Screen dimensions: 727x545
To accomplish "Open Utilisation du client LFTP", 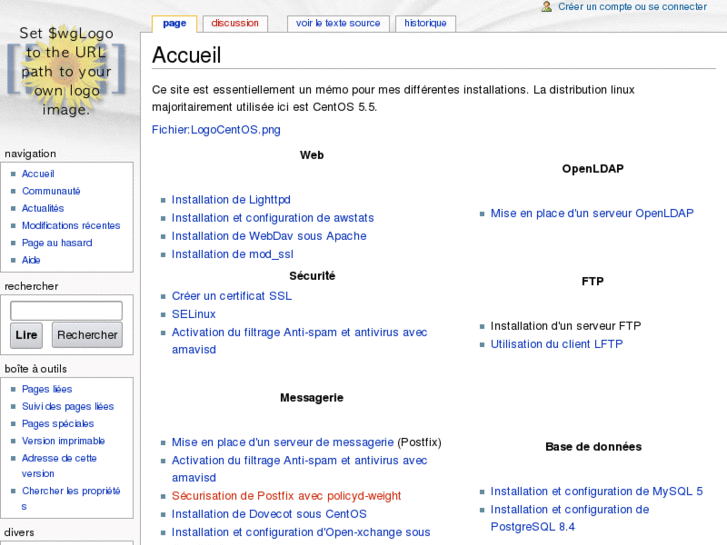I will pos(556,344).
